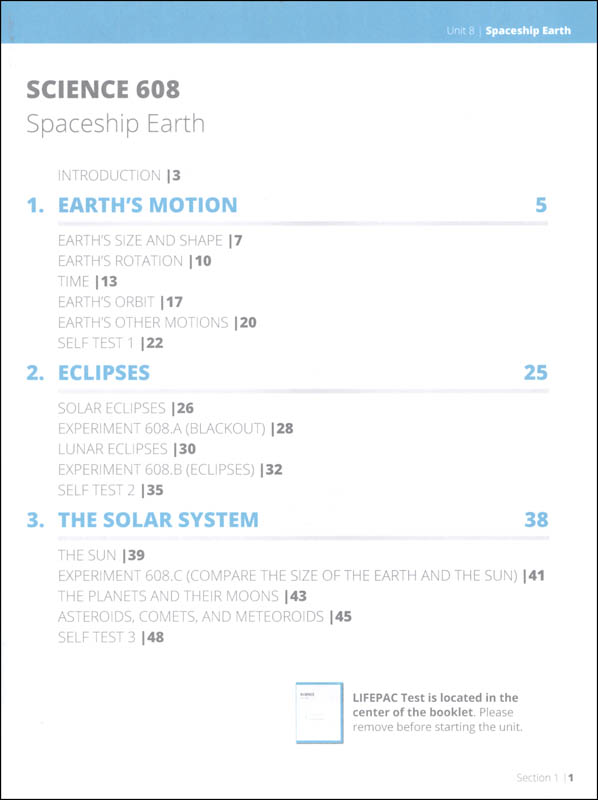Open Earth's Other Motions entry
The width and height of the screenshot is (598, 800).
pos(157,322)
